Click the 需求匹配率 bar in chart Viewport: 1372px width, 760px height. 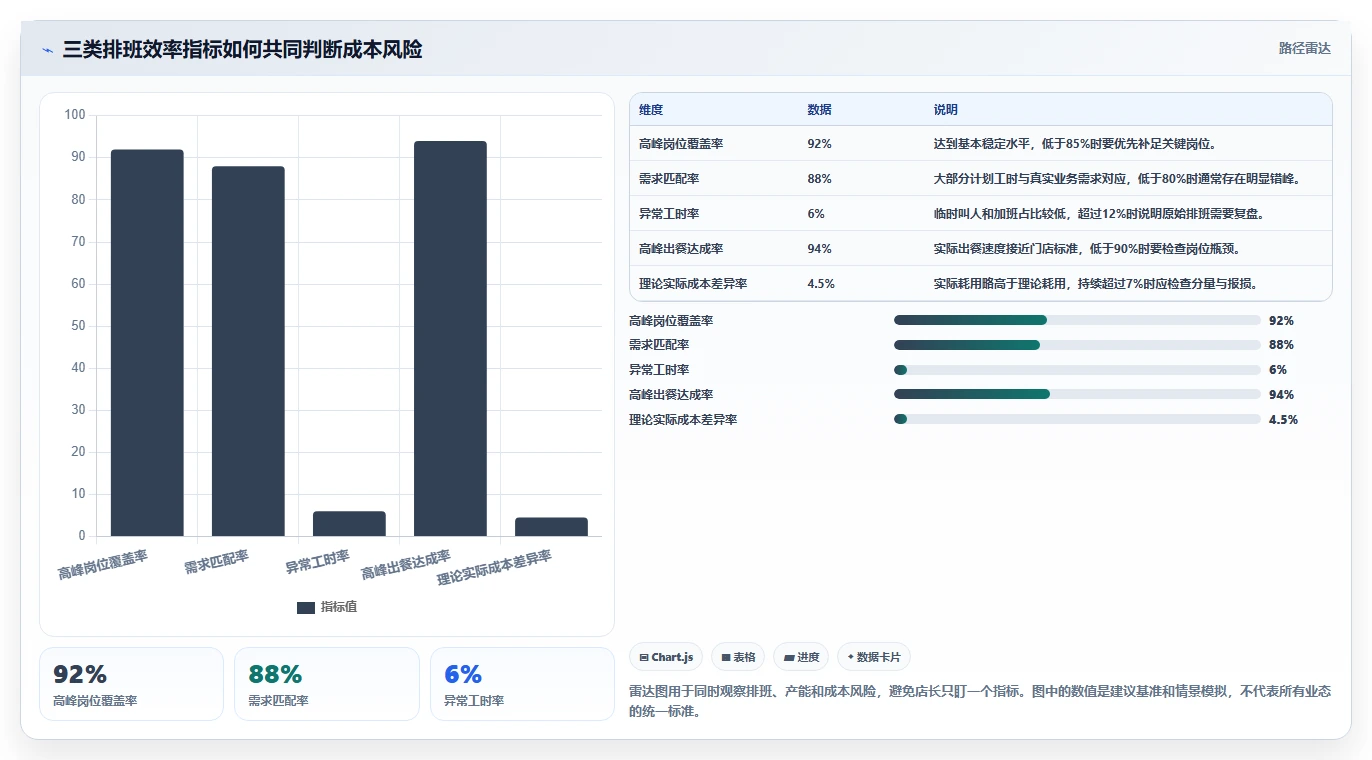click(x=248, y=351)
